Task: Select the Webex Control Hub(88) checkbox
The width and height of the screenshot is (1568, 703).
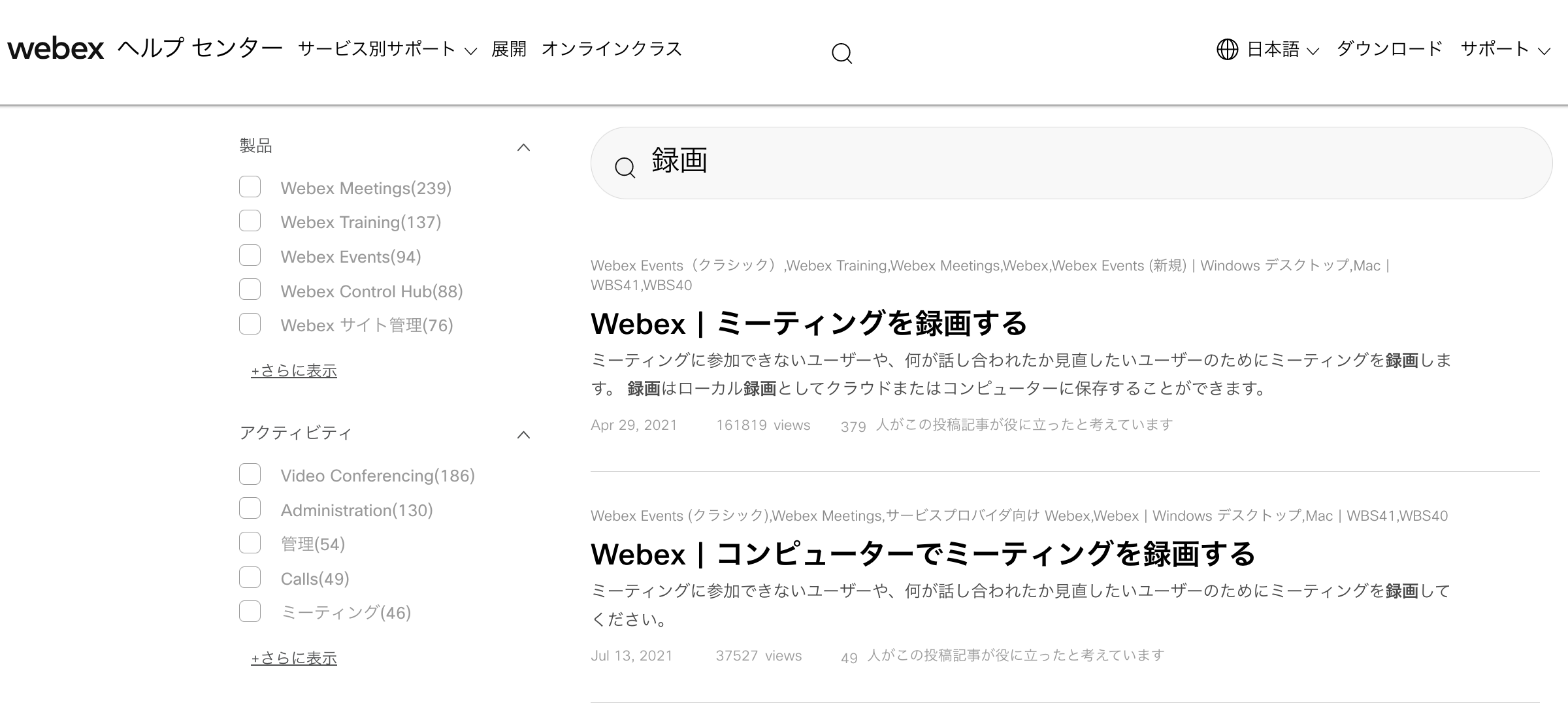Action: (x=250, y=289)
